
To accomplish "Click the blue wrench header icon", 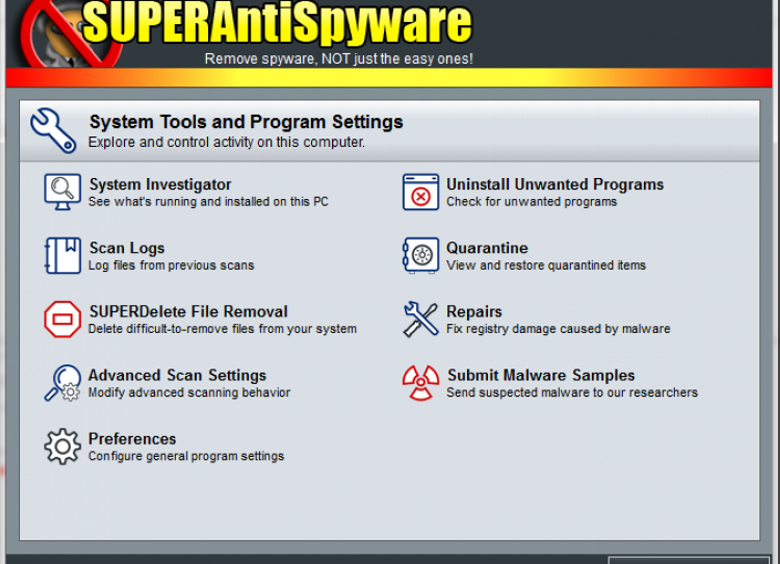I will [53, 130].
